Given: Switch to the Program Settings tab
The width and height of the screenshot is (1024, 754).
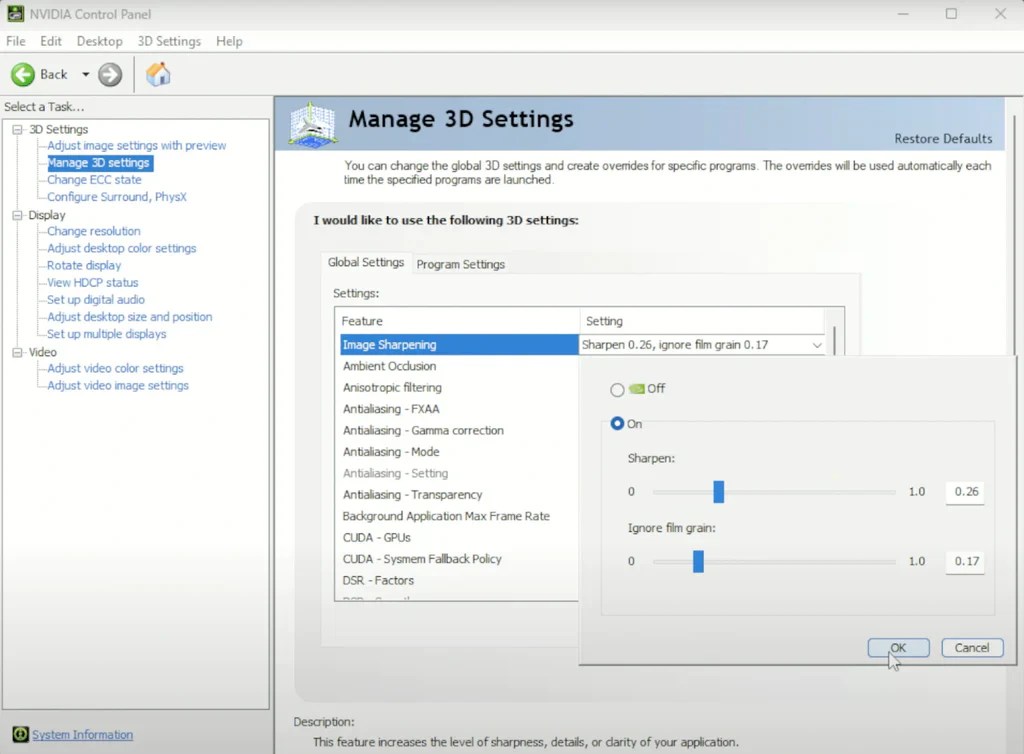Looking at the screenshot, I should [x=460, y=263].
